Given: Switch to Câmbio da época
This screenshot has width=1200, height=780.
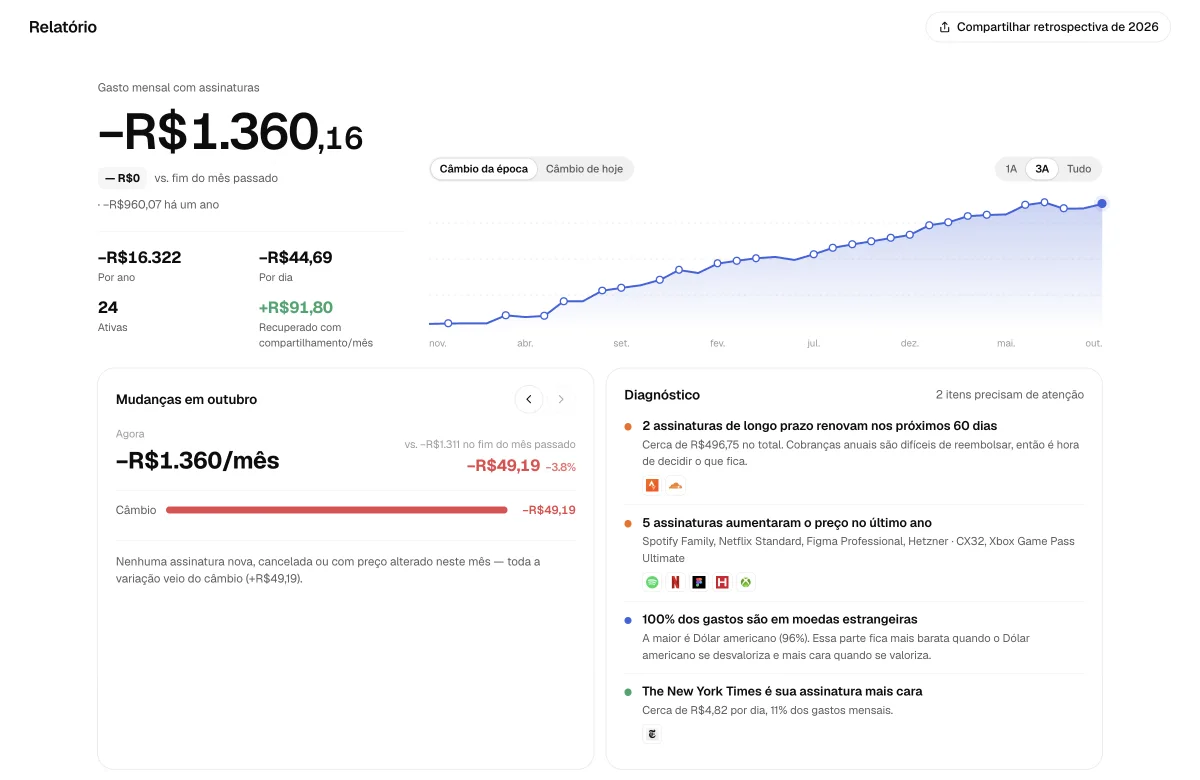Looking at the screenshot, I should [x=484, y=169].
